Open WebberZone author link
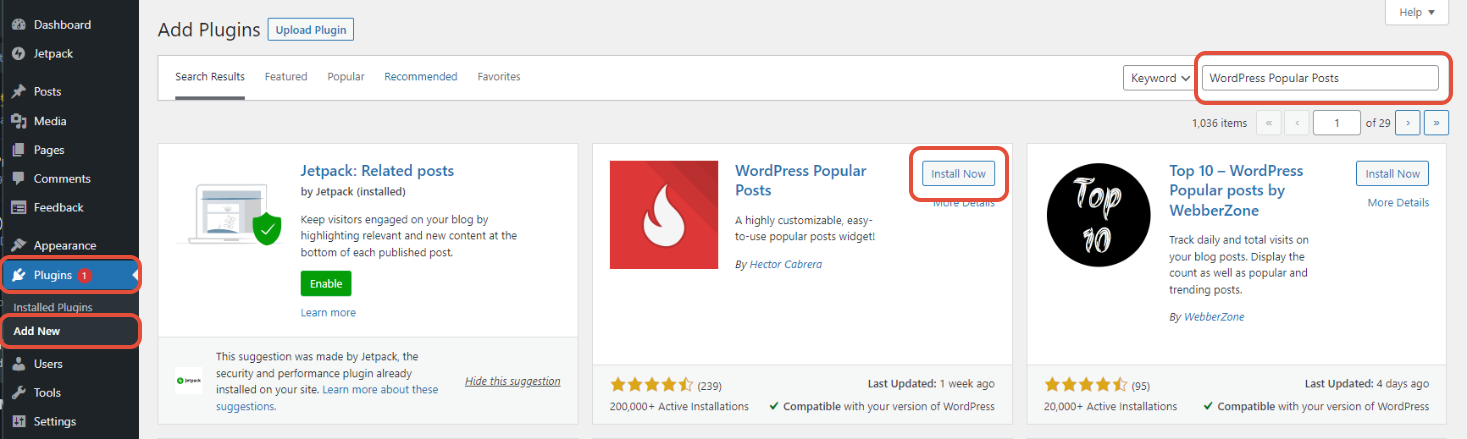This screenshot has width=1467, height=439. click(1214, 317)
